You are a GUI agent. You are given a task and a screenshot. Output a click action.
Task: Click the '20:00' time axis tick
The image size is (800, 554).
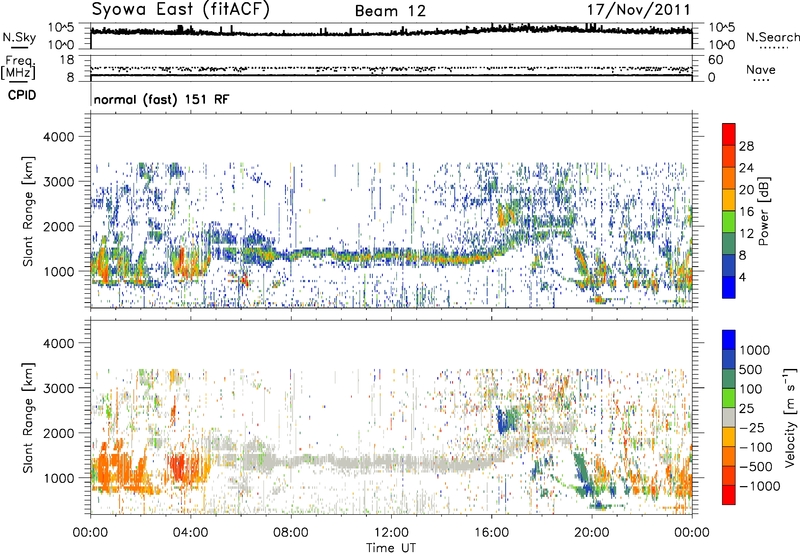pyautogui.click(x=592, y=533)
